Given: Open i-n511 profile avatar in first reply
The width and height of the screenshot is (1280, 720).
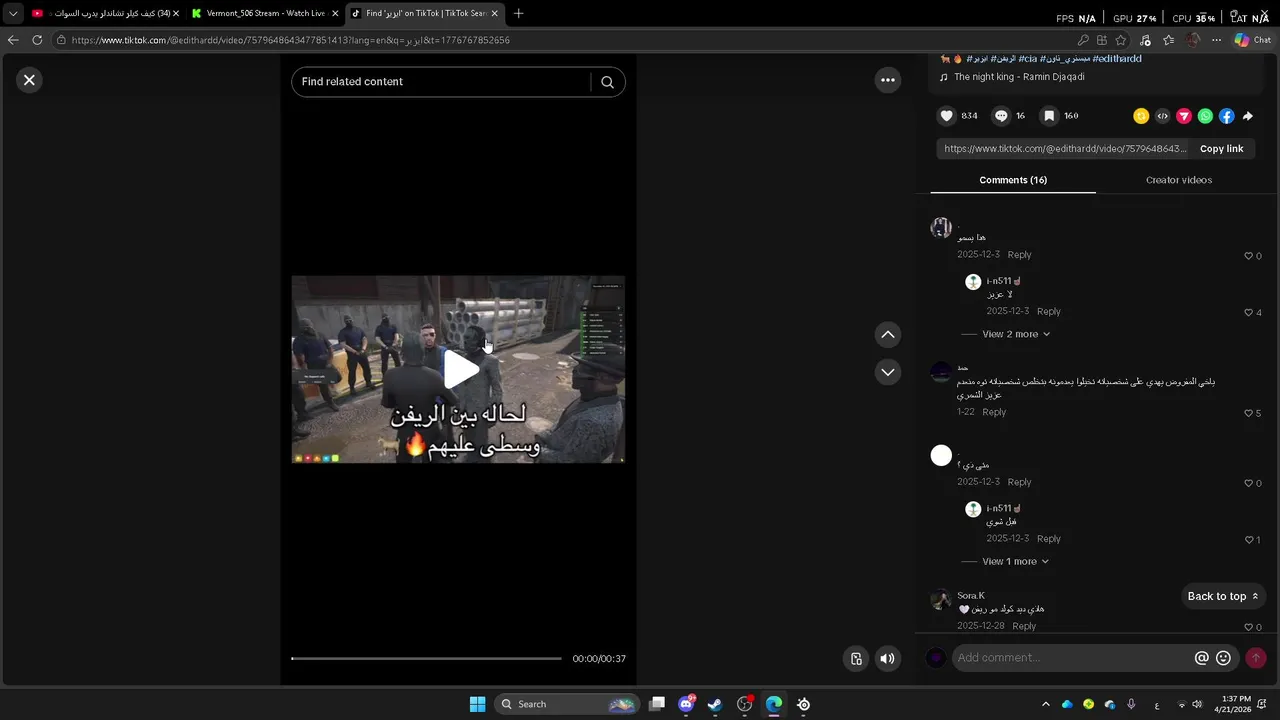Looking at the screenshot, I should click(973, 282).
